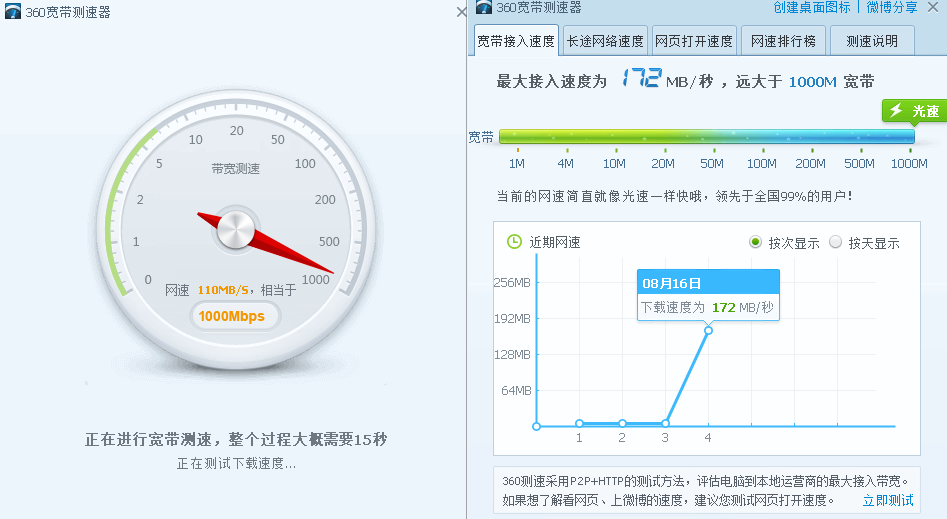Click the 360 logo in left window title
Screen dimensions: 947x519
click(13, 11)
